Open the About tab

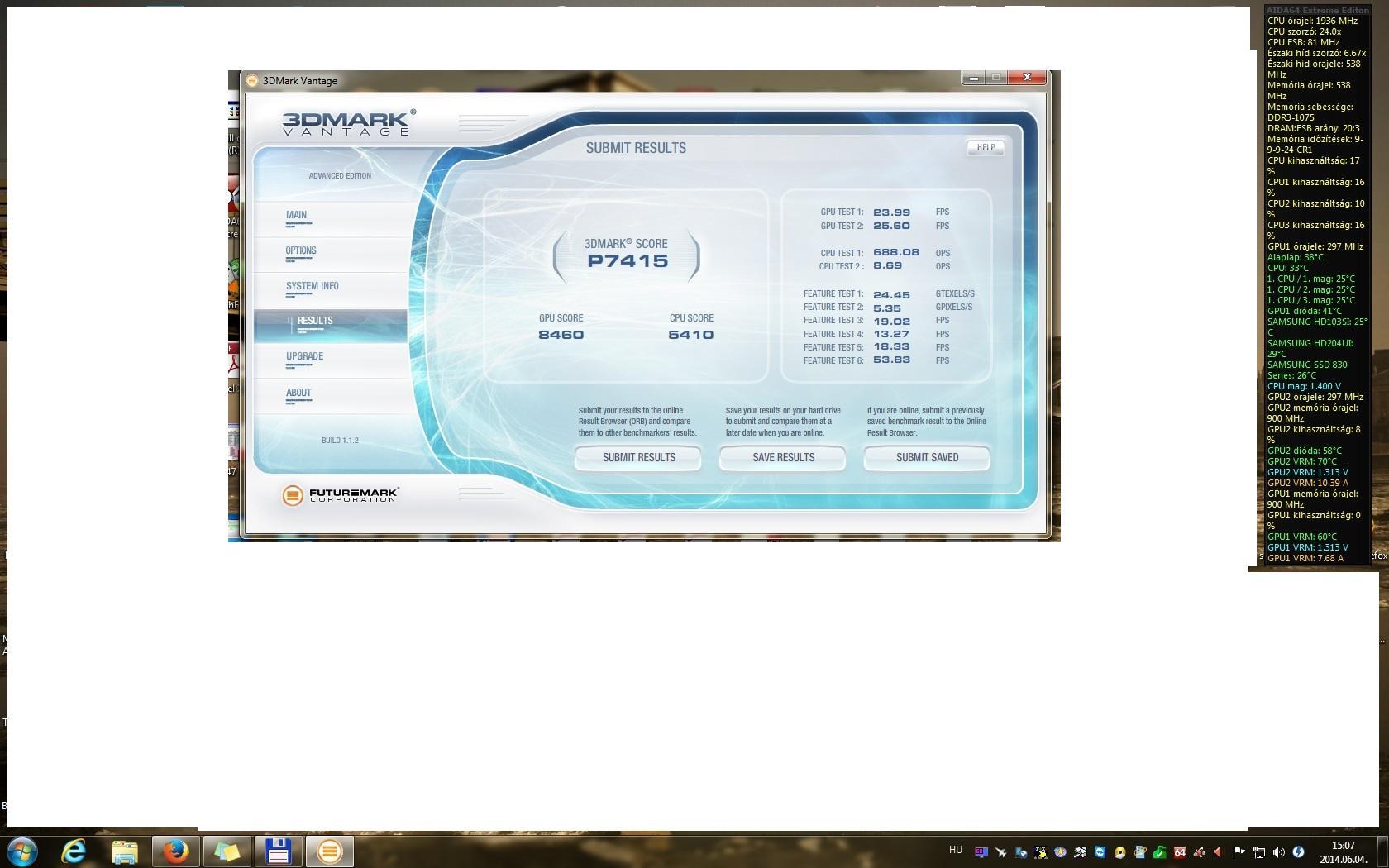[x=332, y=397]
